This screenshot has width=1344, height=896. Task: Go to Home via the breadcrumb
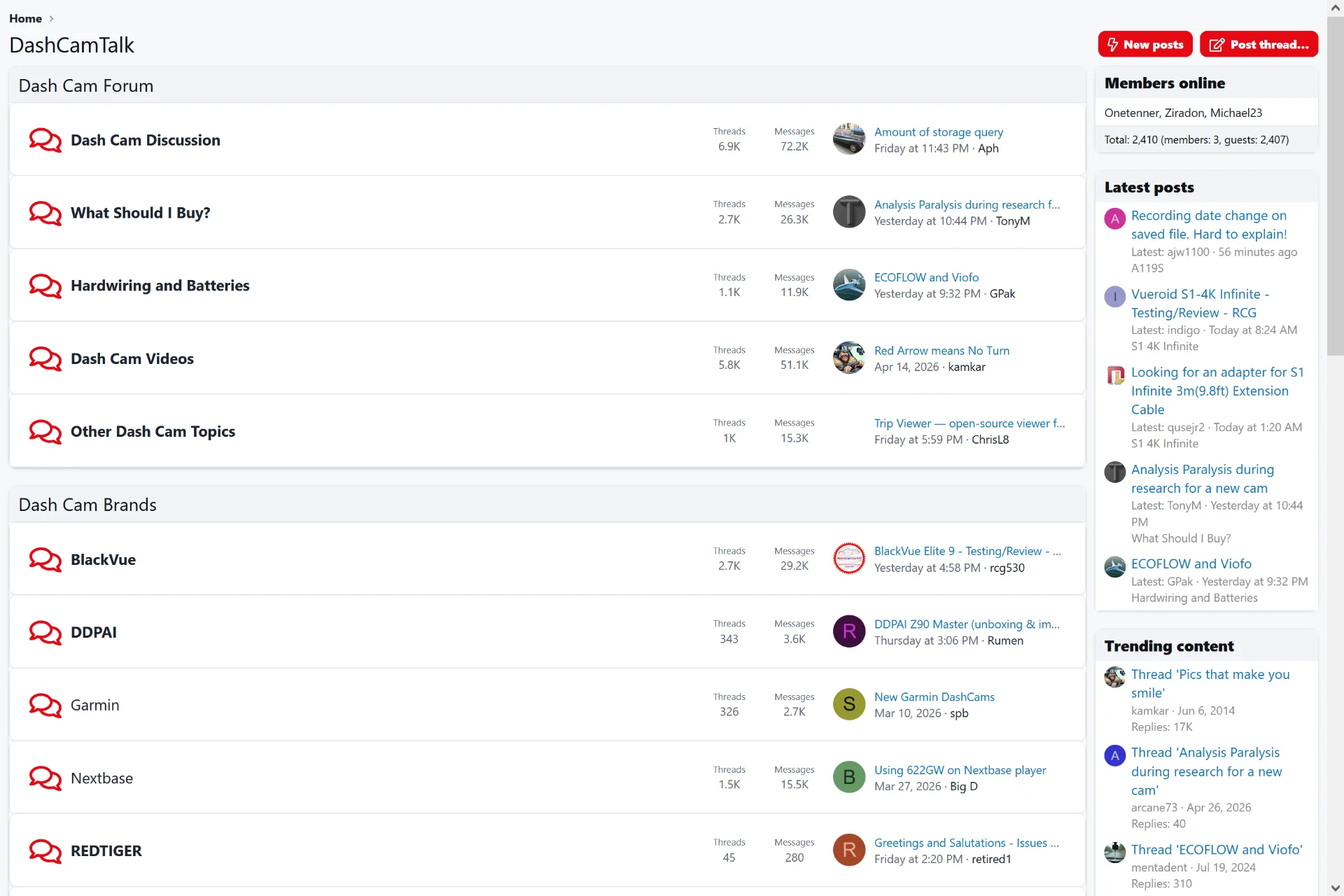coord(25,18)
